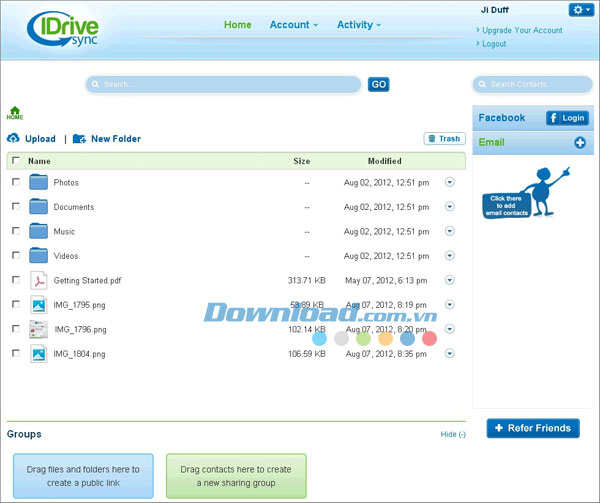
Task: Click the plus icon beside Email
Action: (580, 143)
